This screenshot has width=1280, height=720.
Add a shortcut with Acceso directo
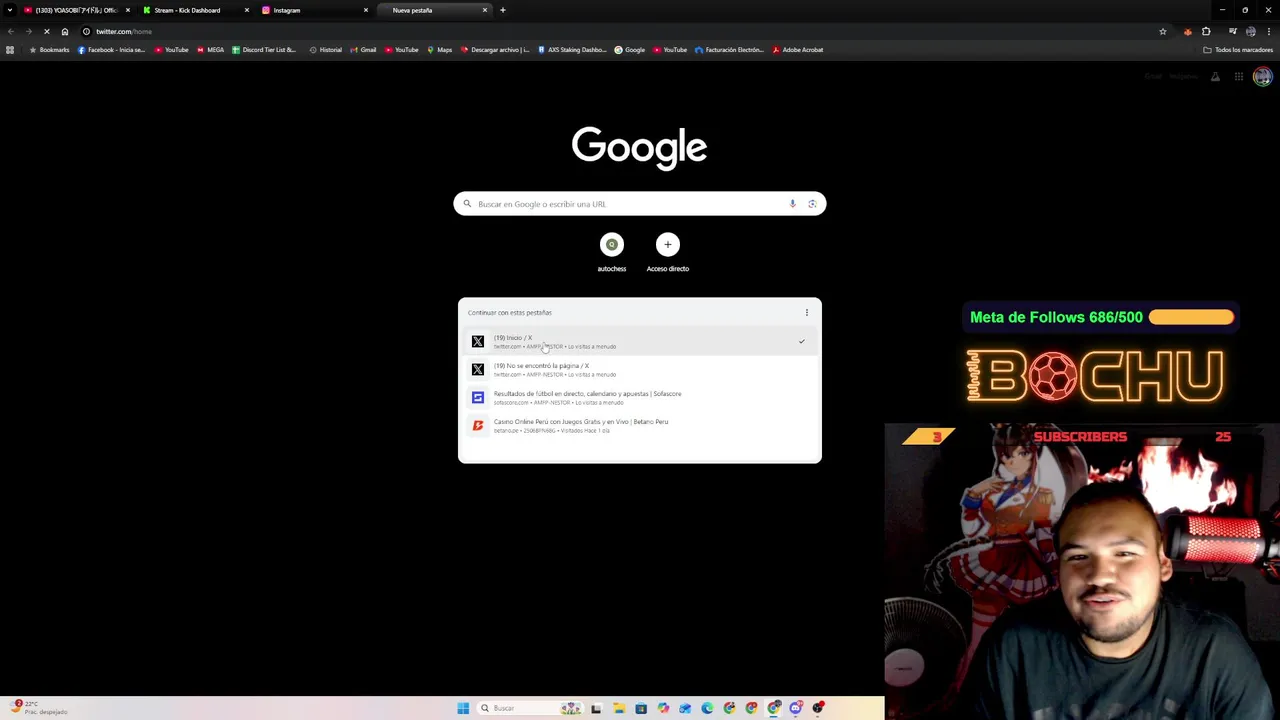point(667,253)
